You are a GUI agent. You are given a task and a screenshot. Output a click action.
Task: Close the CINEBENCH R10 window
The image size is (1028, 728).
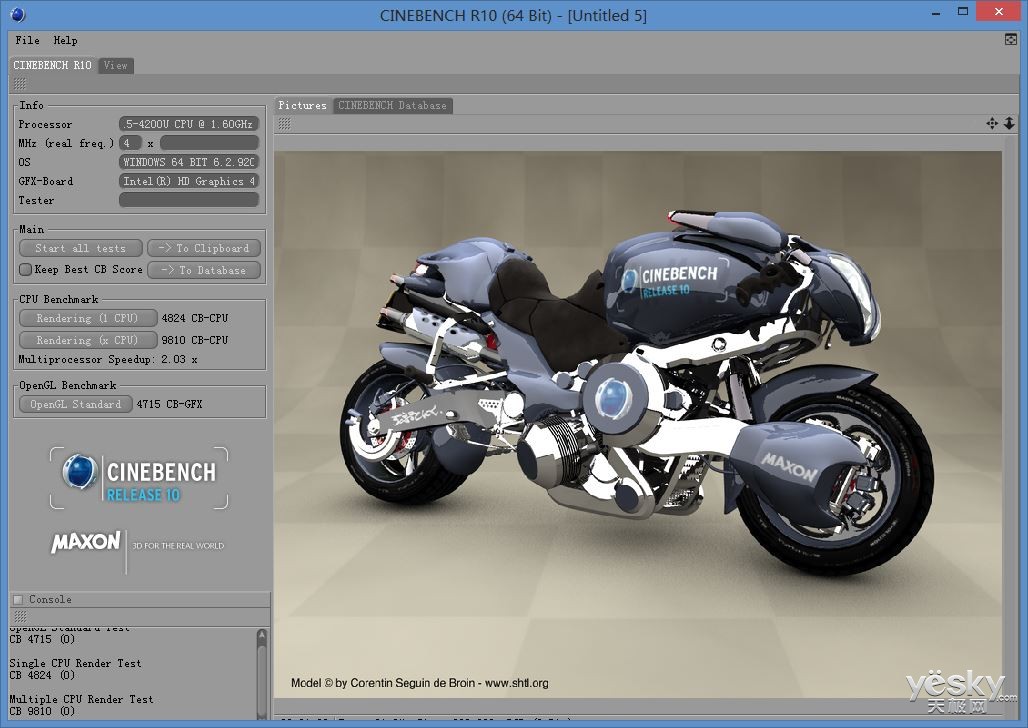click(999, 12)
